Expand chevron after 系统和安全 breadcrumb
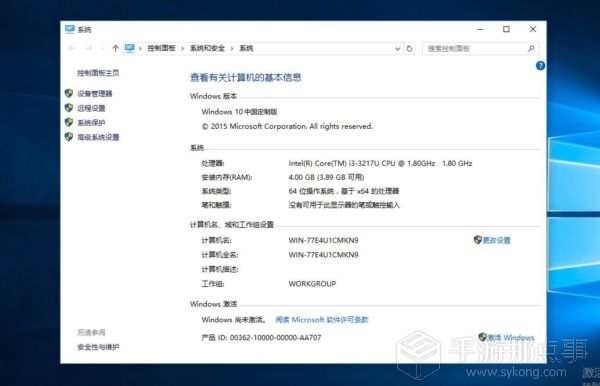600x386 pixels. 232,48
